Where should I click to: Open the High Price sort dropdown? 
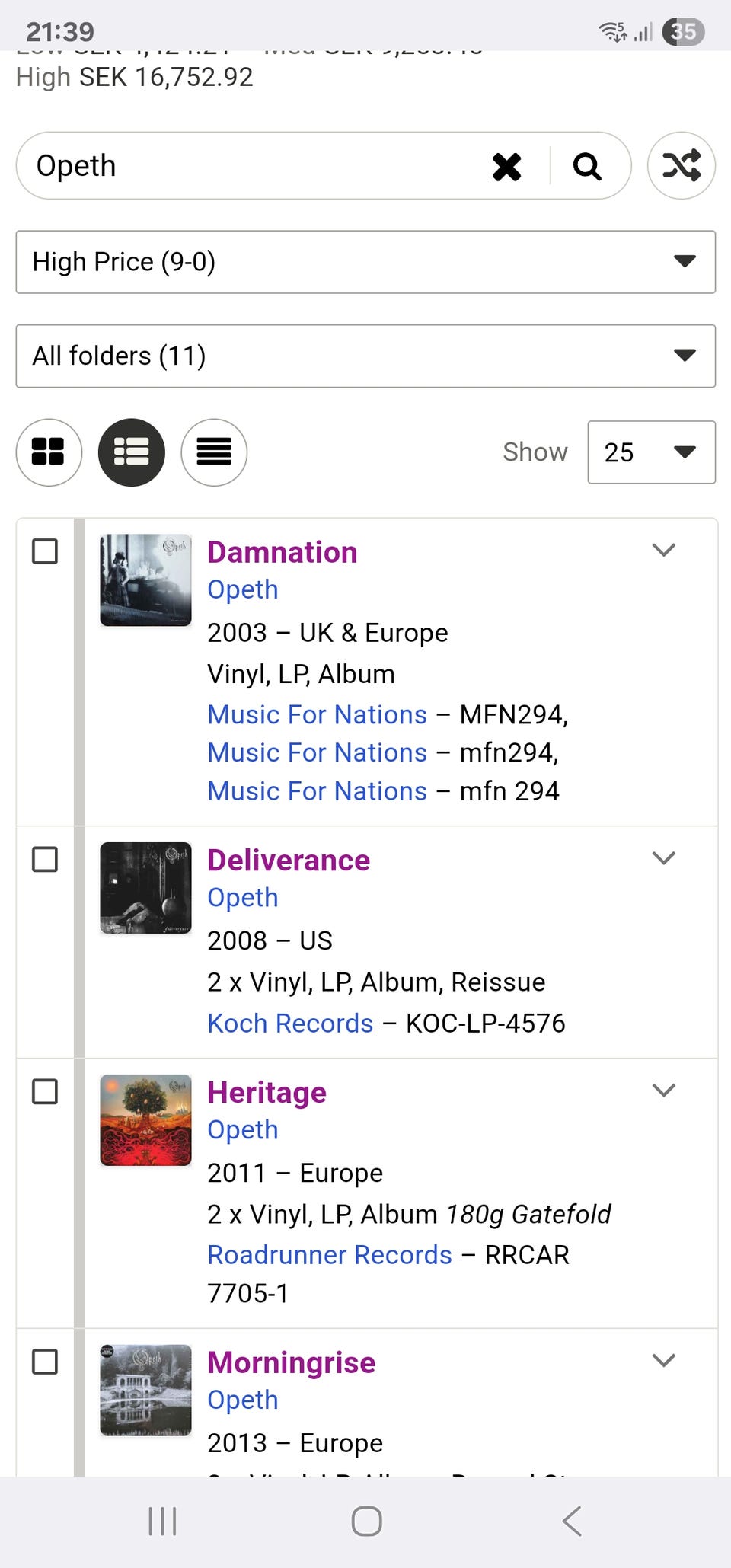point(365,262)
